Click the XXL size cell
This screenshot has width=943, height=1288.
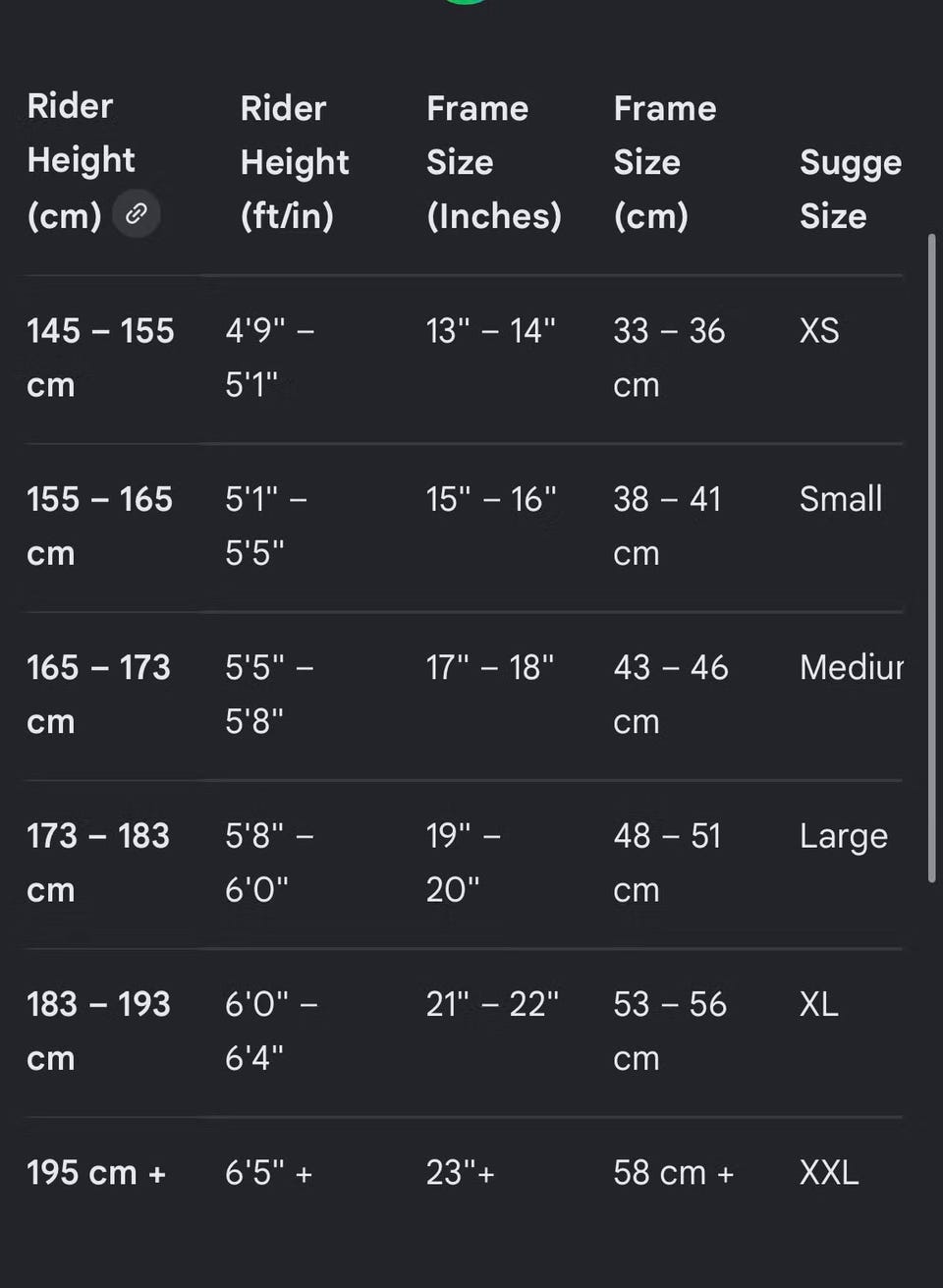tap(829, 1173)
